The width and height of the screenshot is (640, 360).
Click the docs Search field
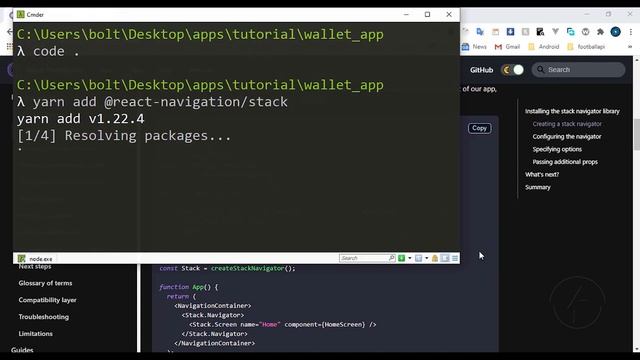[578, 70]
